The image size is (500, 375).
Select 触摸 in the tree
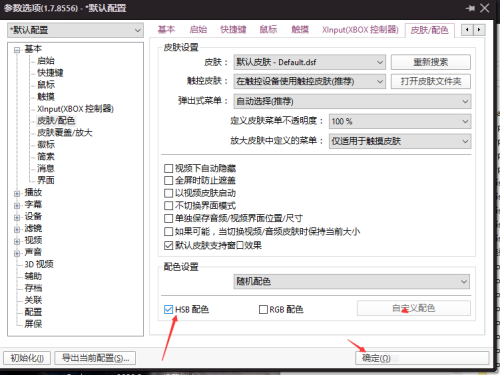46,97
